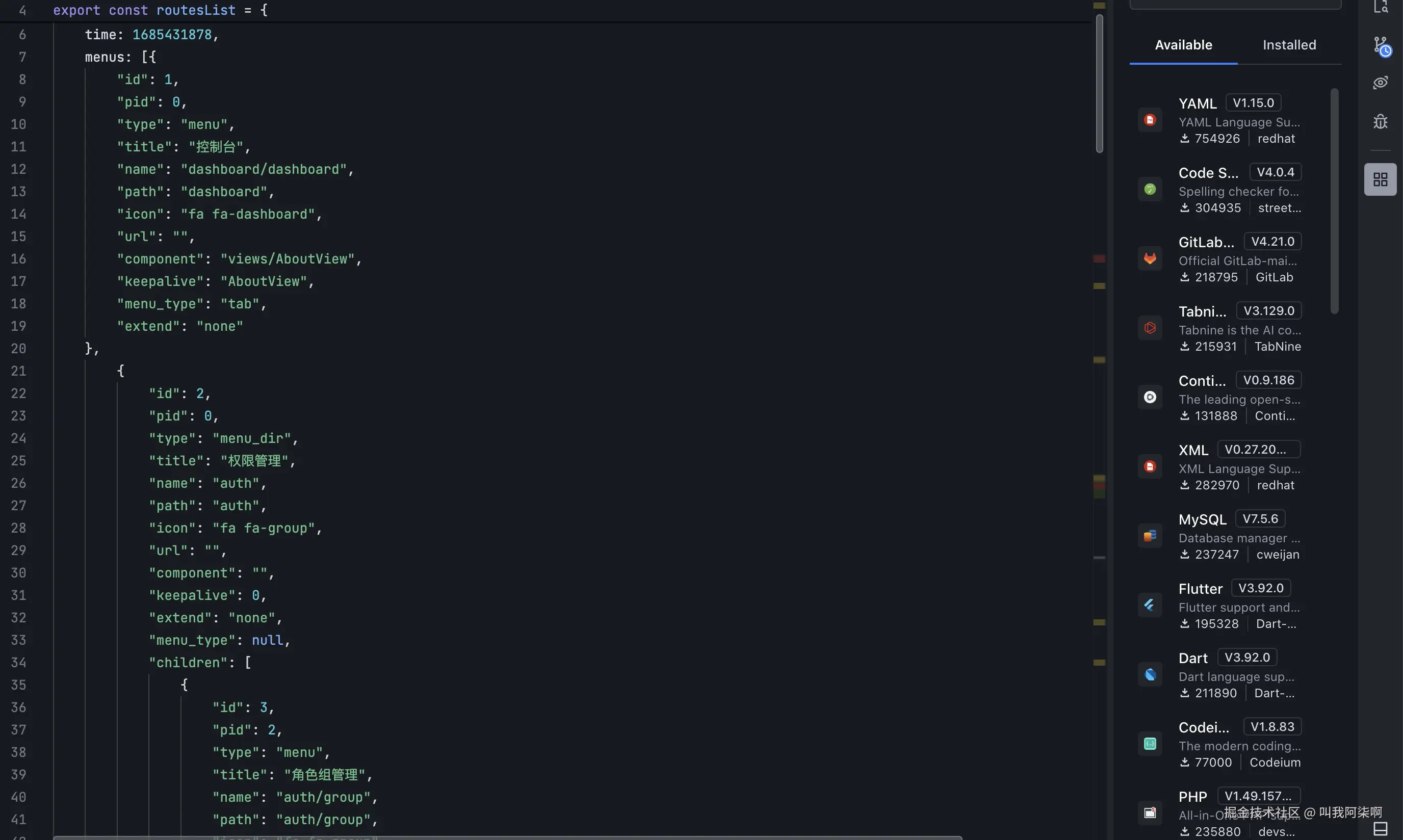Click the GitLab extension icon
The image size is (1403, 840).
[x=1150, y=259]
